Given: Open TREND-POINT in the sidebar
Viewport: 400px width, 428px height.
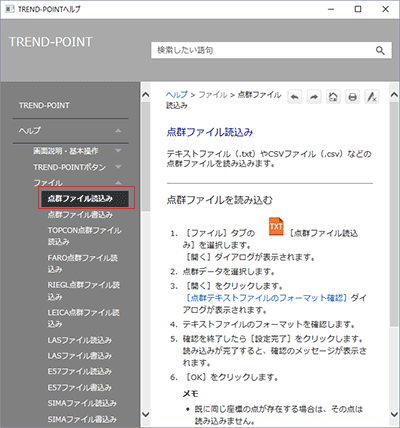Looking at the screenshot, I should click(x=44, y=106).
